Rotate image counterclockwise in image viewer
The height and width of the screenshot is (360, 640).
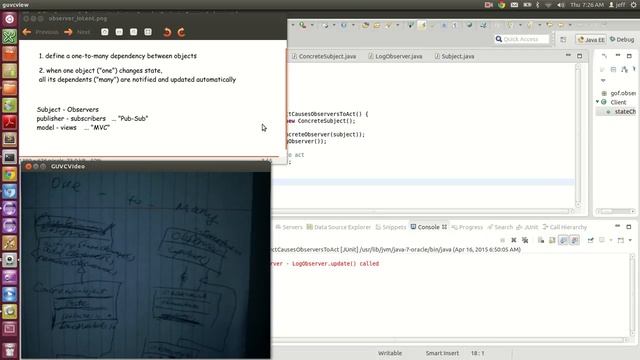pos(167,32)
